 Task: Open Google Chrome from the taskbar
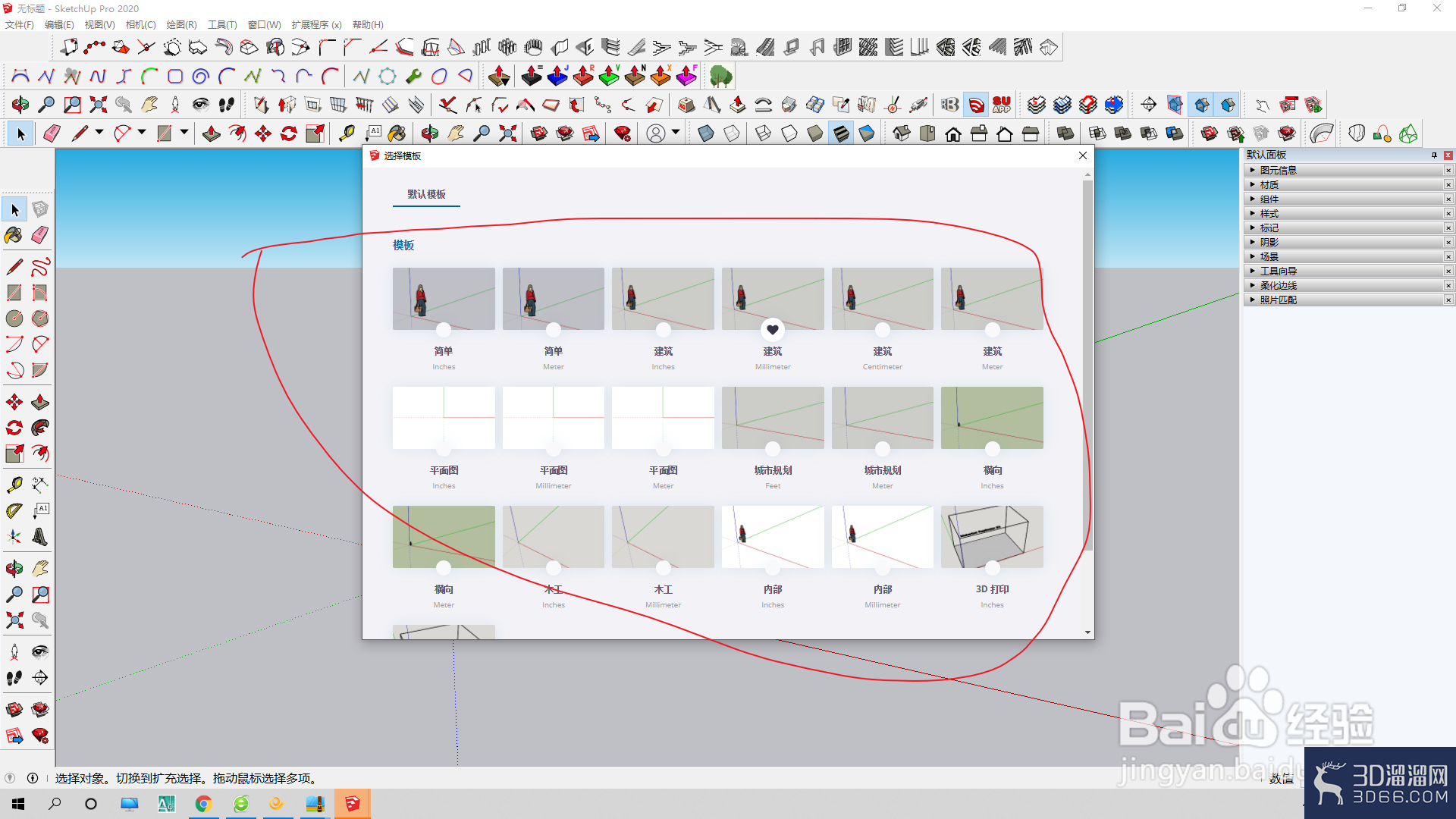click(x=203, y=804)
